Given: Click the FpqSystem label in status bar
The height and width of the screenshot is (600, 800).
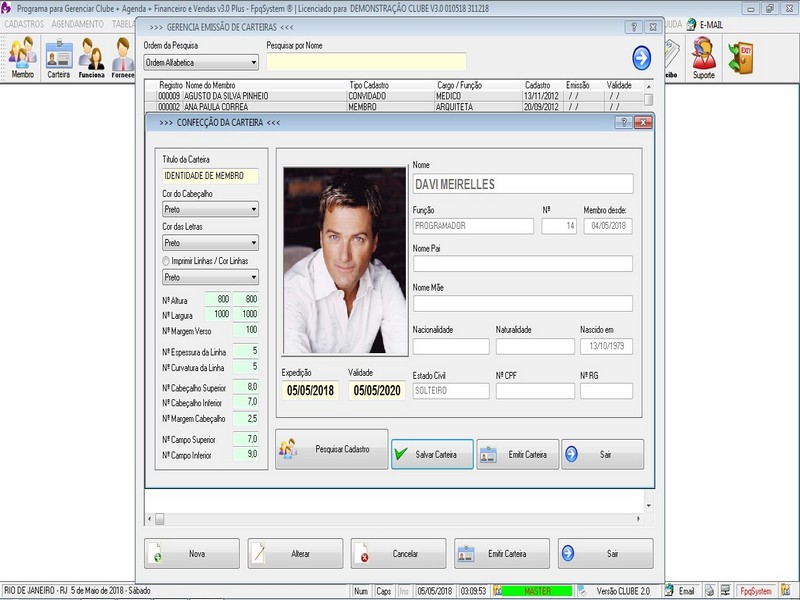Looking at the screenshot, I should (x=756, y=591).
